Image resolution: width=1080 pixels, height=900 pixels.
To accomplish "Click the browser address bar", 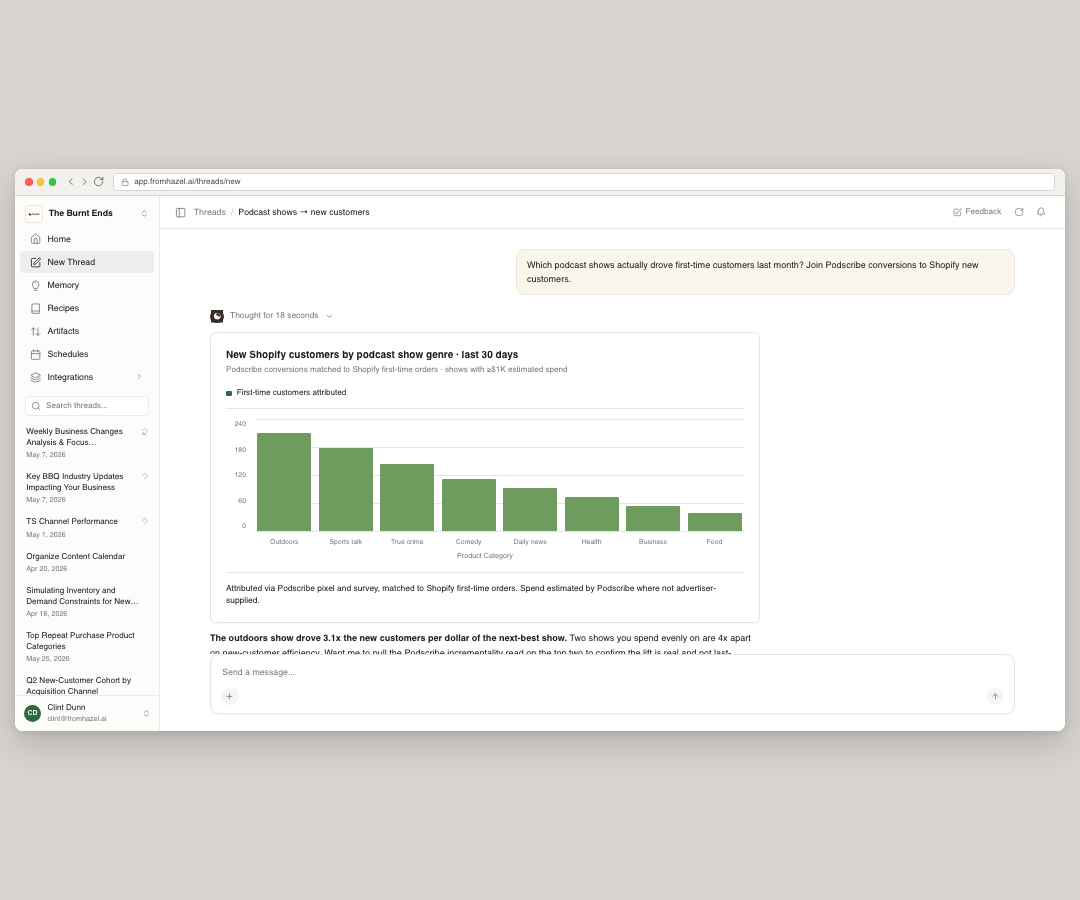I will (x=584, y=182).
